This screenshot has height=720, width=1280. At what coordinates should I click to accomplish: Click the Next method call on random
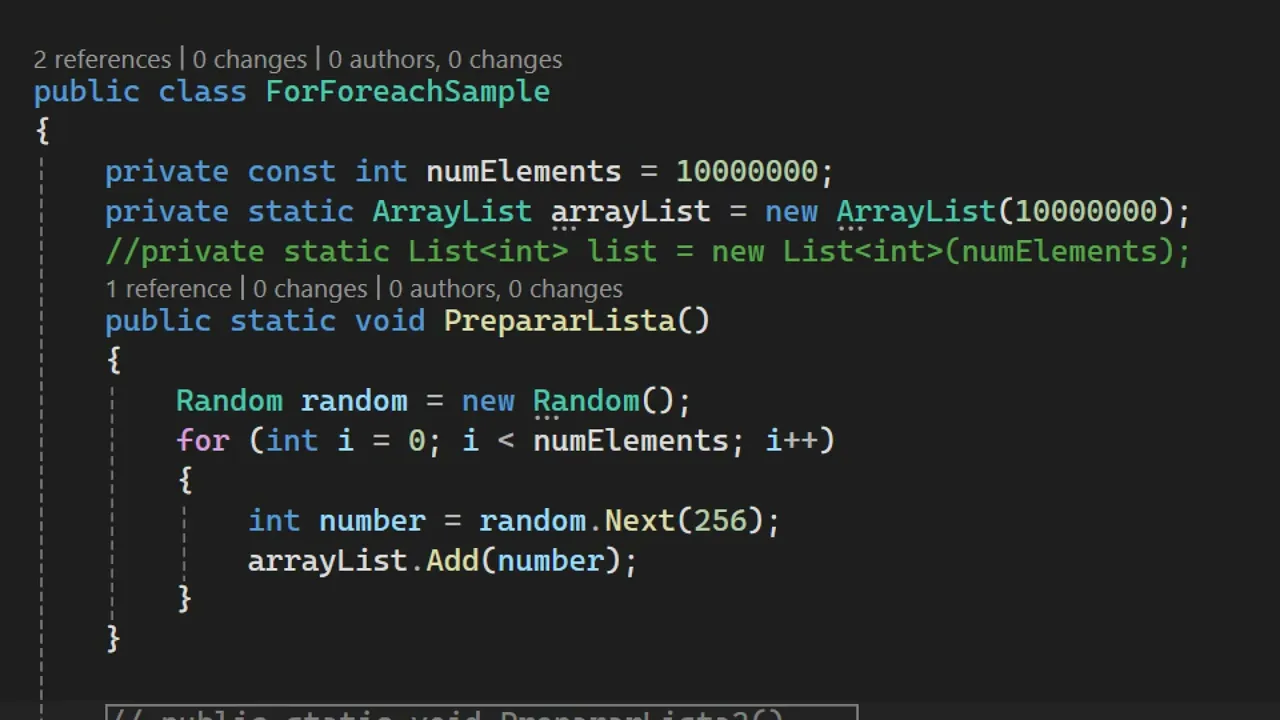pyautogui.click(x=640, y=521)
